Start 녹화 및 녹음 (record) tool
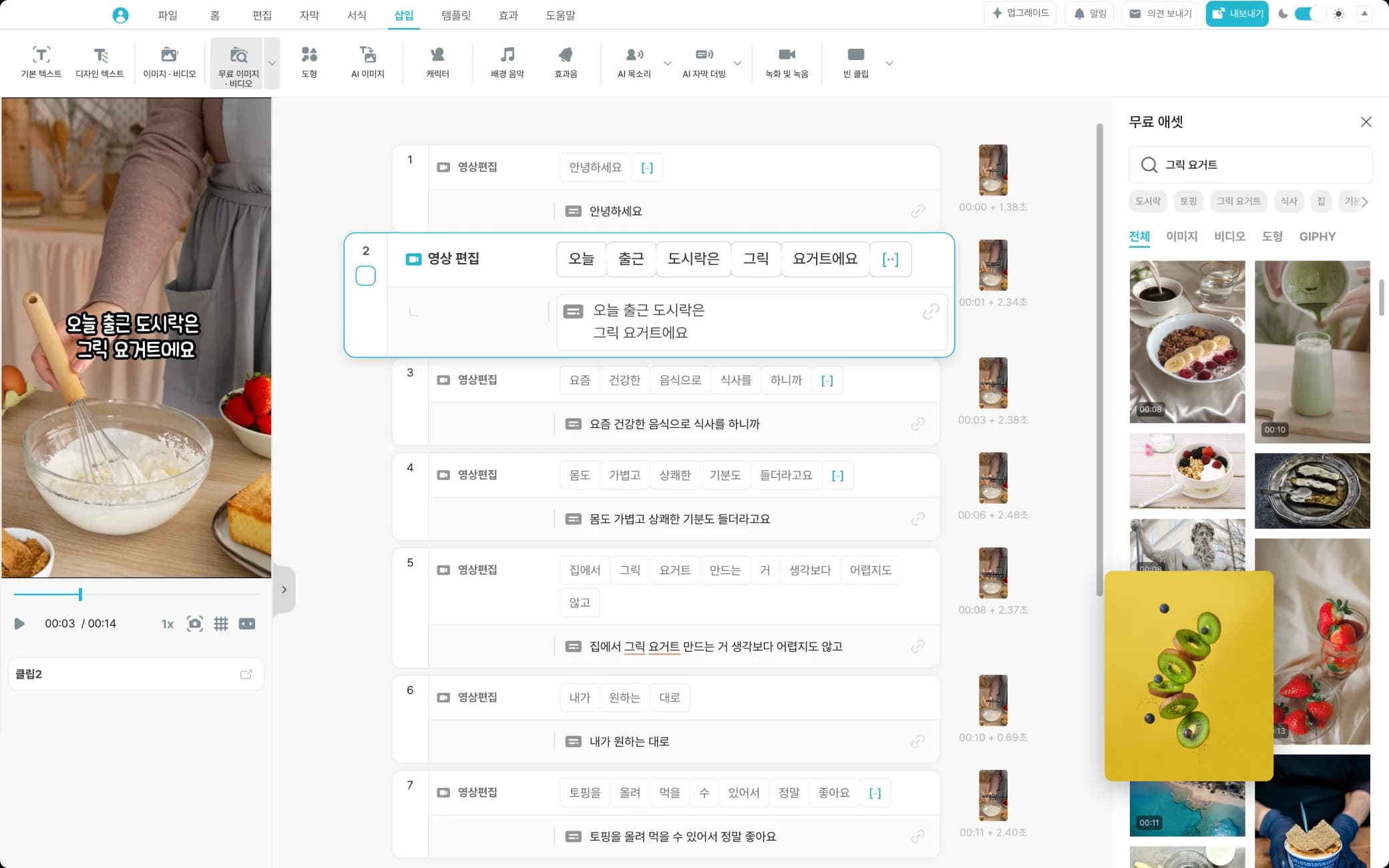 click(787, 61)
